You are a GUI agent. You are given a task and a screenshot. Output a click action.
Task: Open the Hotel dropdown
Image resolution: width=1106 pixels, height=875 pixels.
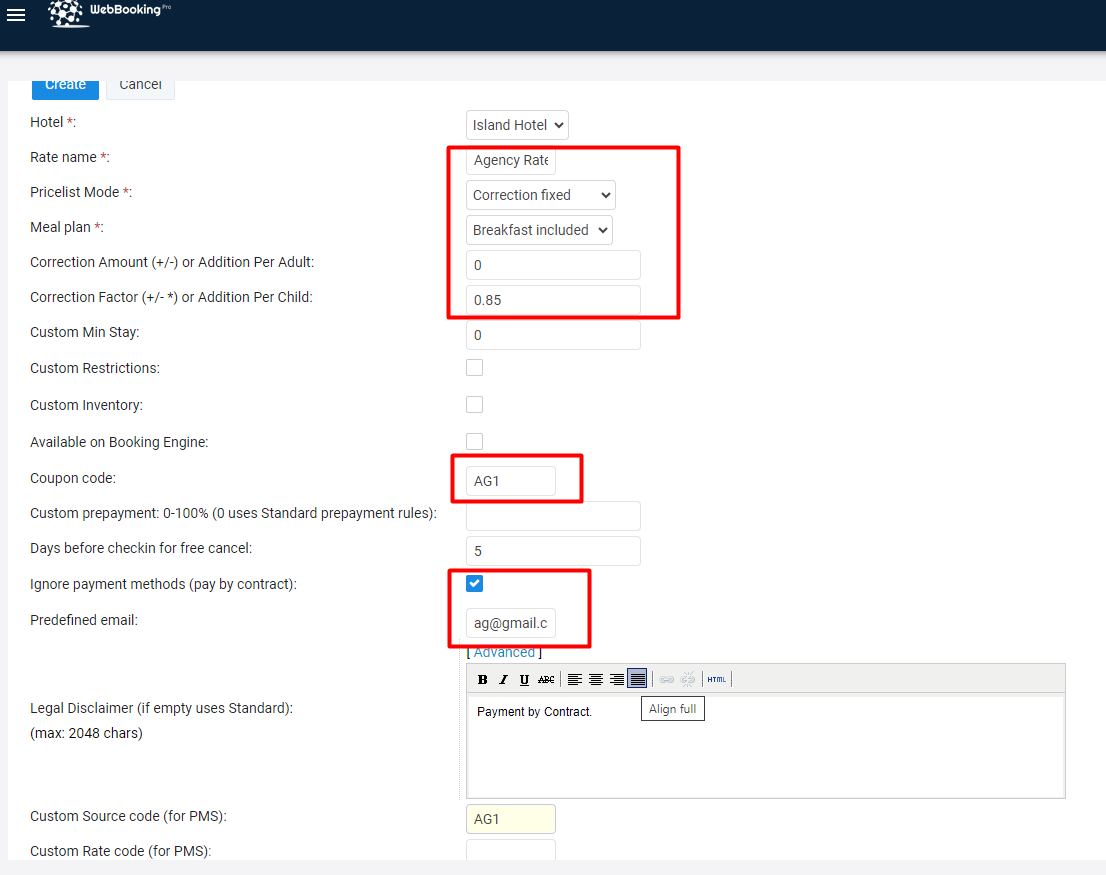[x=517, y=125]
